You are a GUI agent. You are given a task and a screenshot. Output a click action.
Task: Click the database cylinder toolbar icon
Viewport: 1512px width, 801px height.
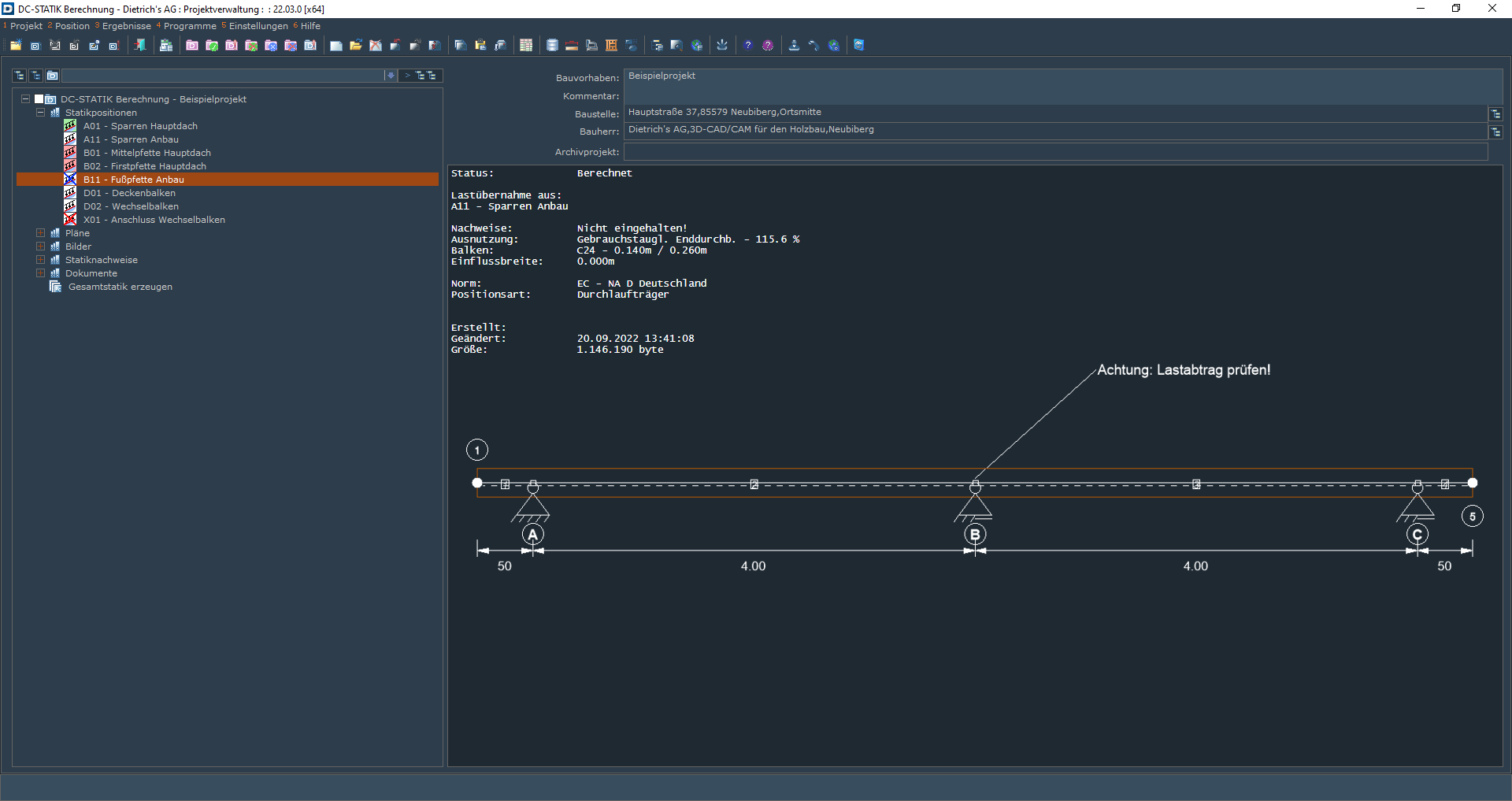tap(552, 46)
